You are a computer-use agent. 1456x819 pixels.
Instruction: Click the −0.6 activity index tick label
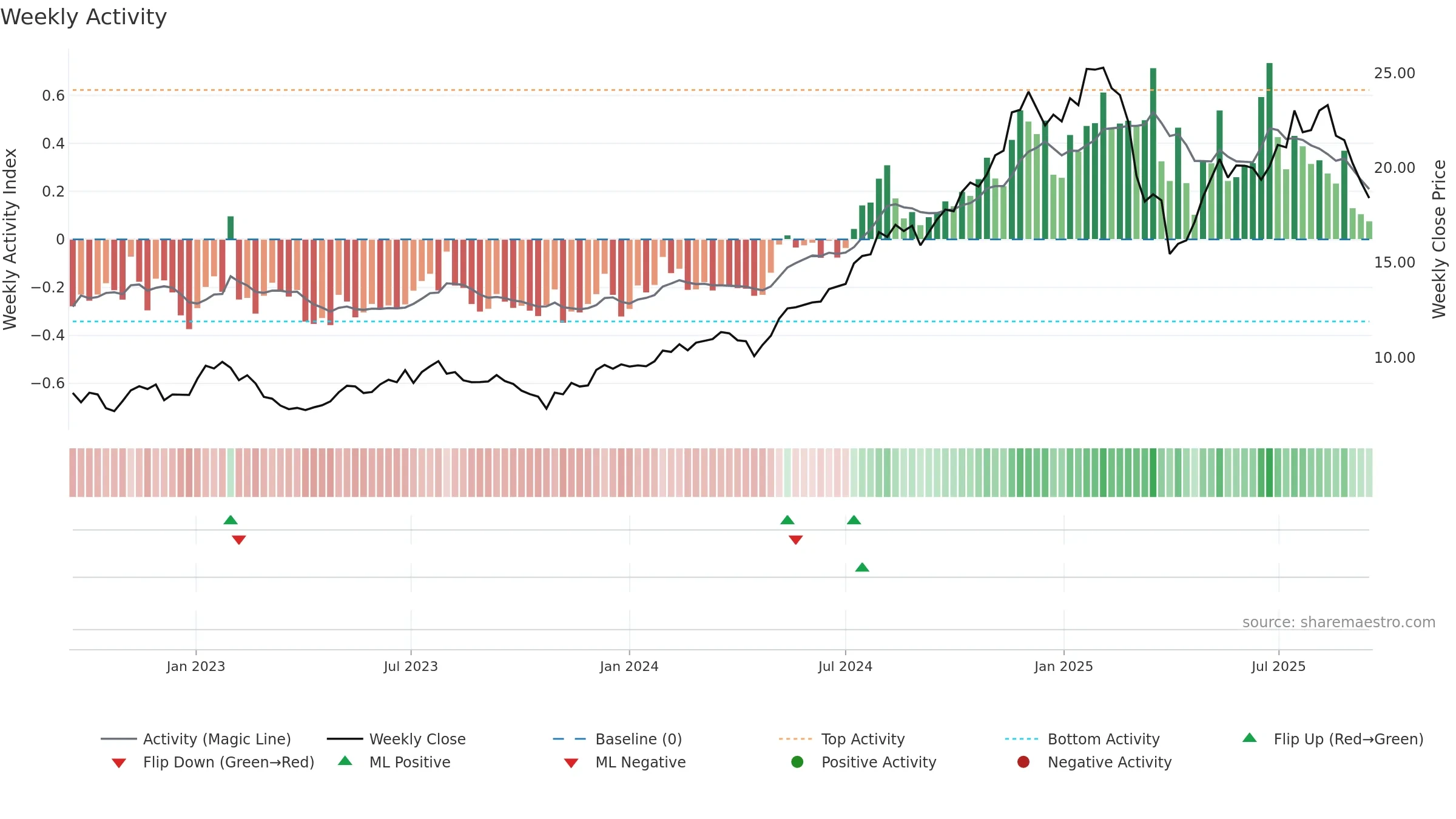[47, 383]
